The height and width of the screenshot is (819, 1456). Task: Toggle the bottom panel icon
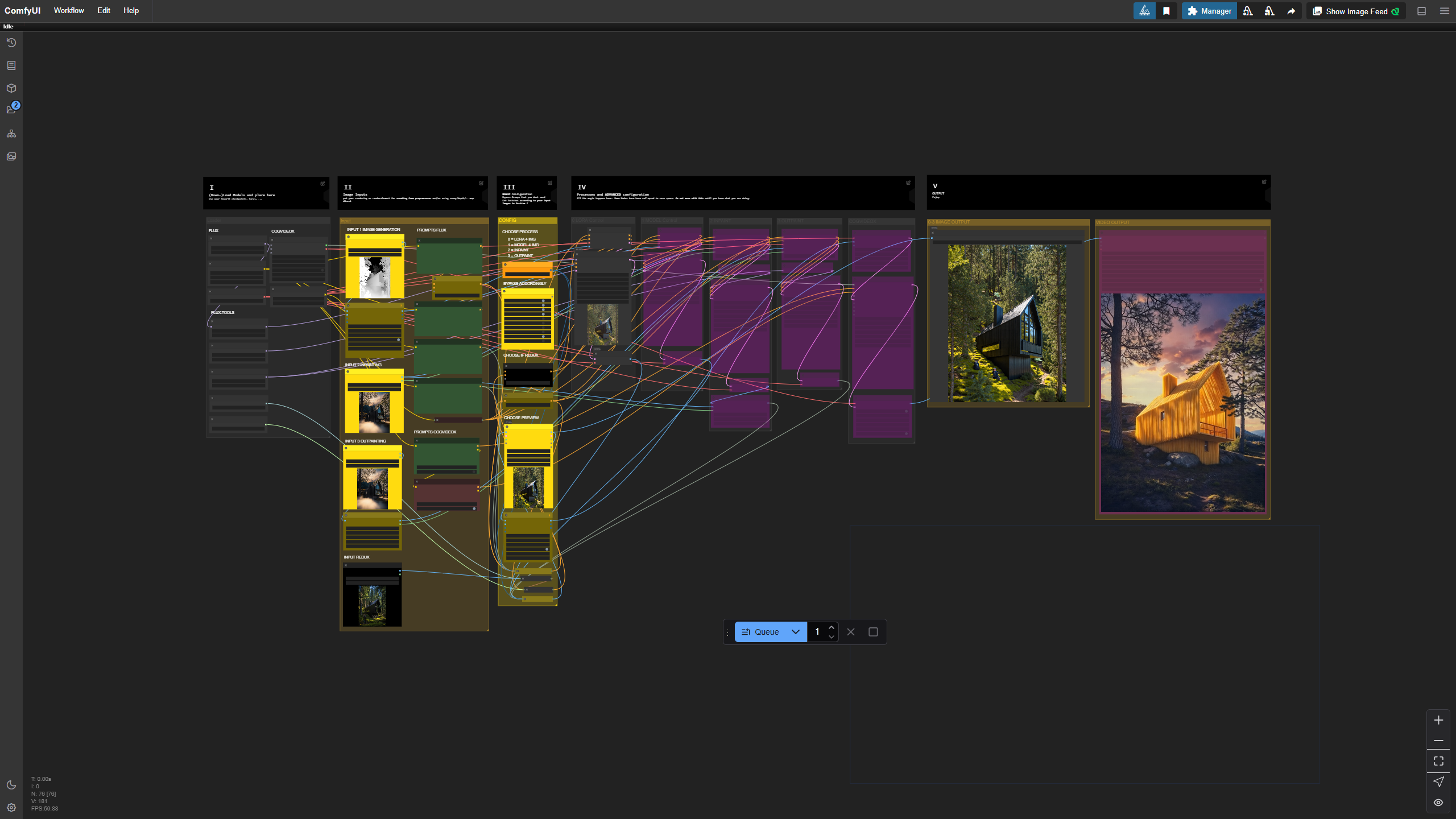point(1421,11)
